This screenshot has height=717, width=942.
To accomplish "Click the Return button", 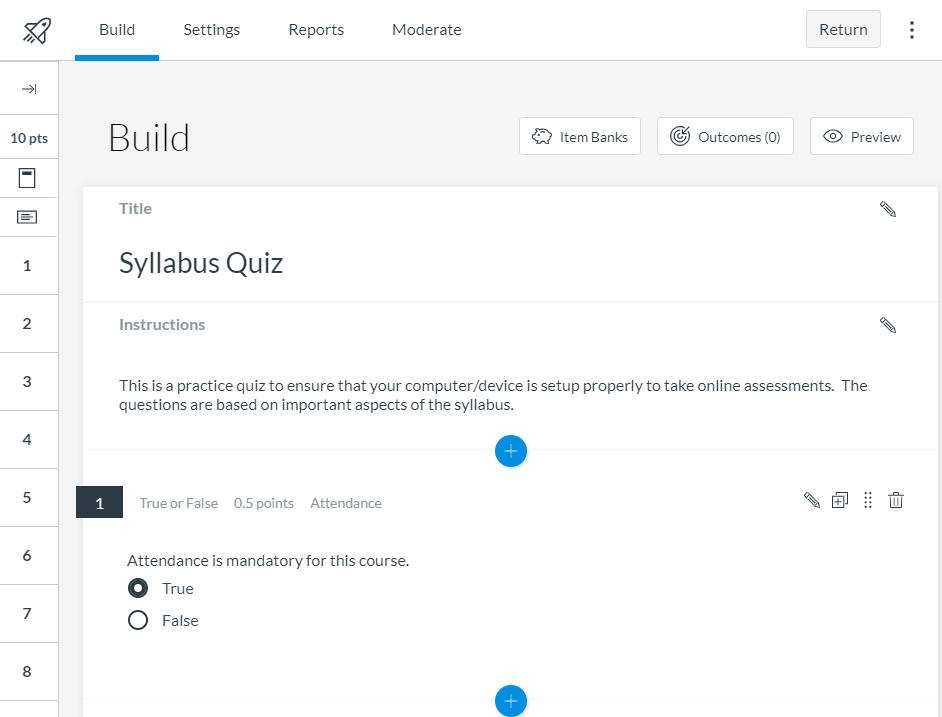I will 842,29.
